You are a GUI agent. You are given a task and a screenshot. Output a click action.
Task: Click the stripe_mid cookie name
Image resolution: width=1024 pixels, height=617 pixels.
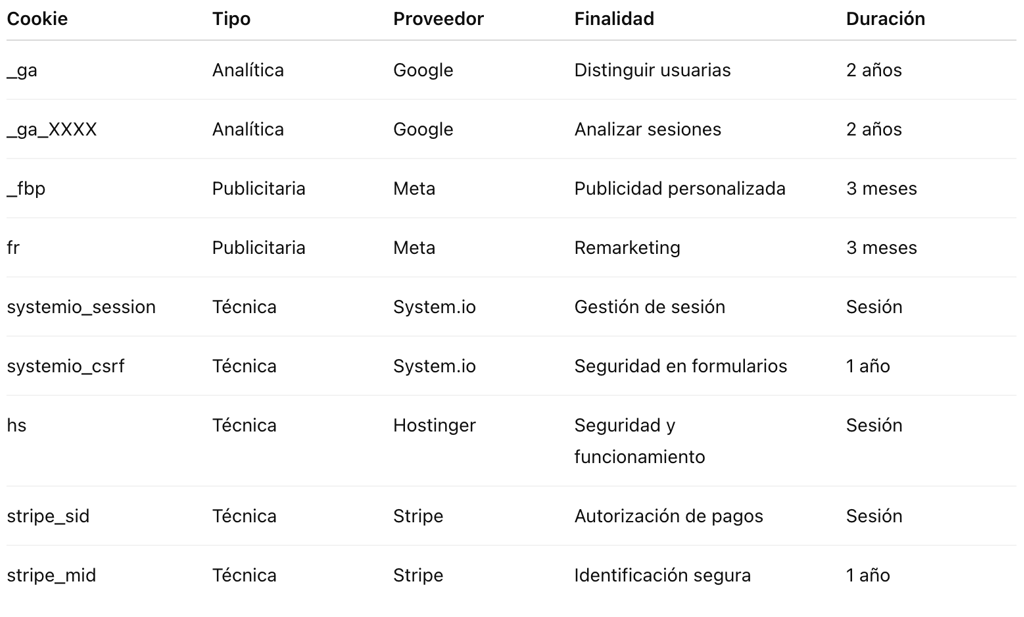point(52,575)
